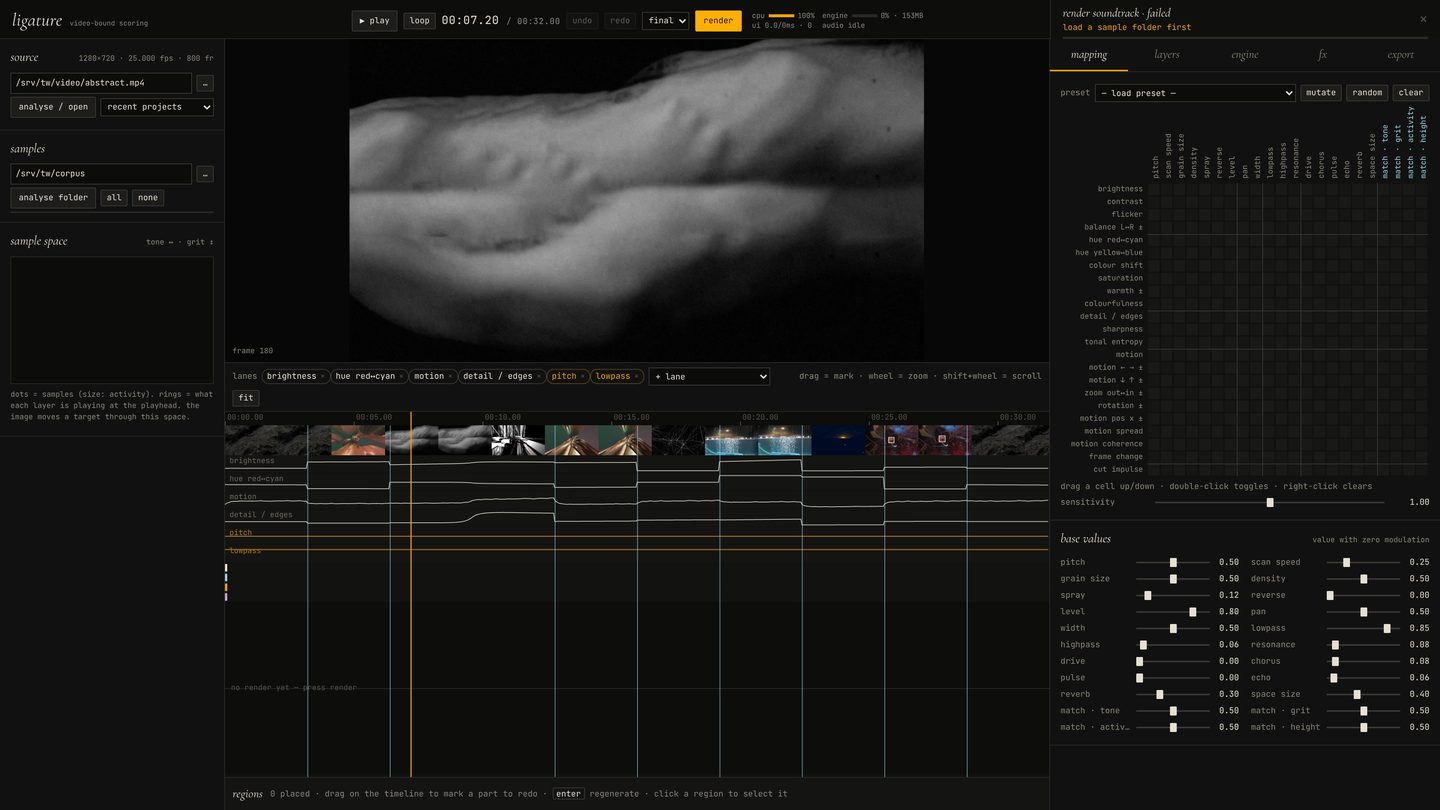Click the undo button
The width and height of the screenshot is (1440, 810).
[x=582, y=20]
